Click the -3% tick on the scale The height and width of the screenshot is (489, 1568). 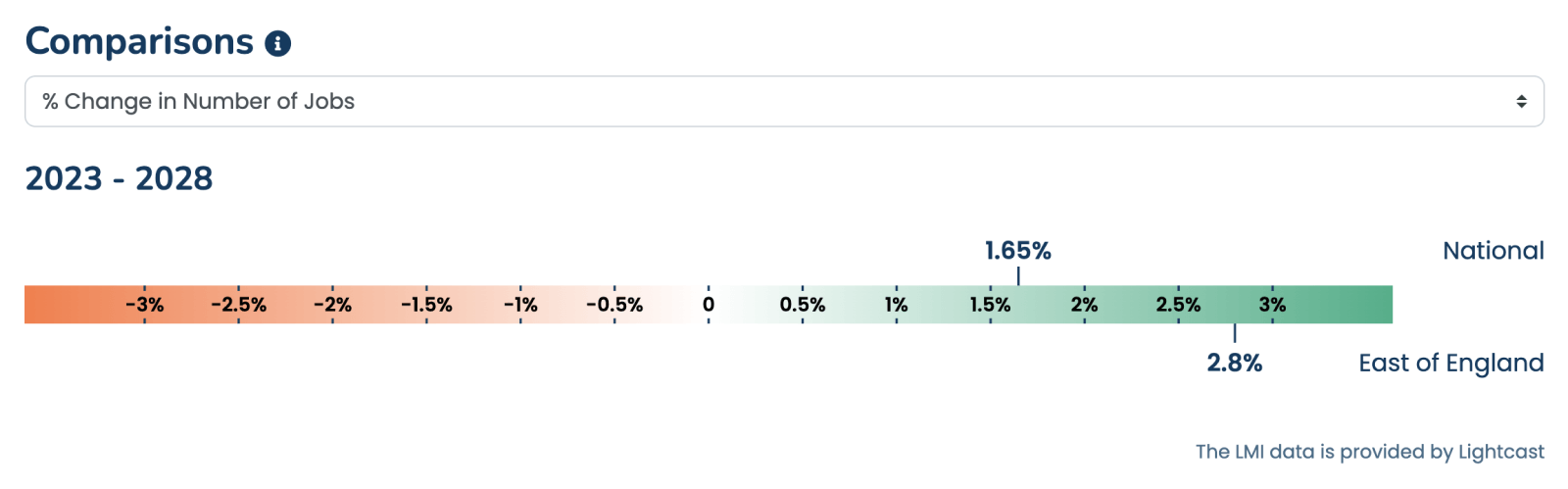tap(145, 305)
